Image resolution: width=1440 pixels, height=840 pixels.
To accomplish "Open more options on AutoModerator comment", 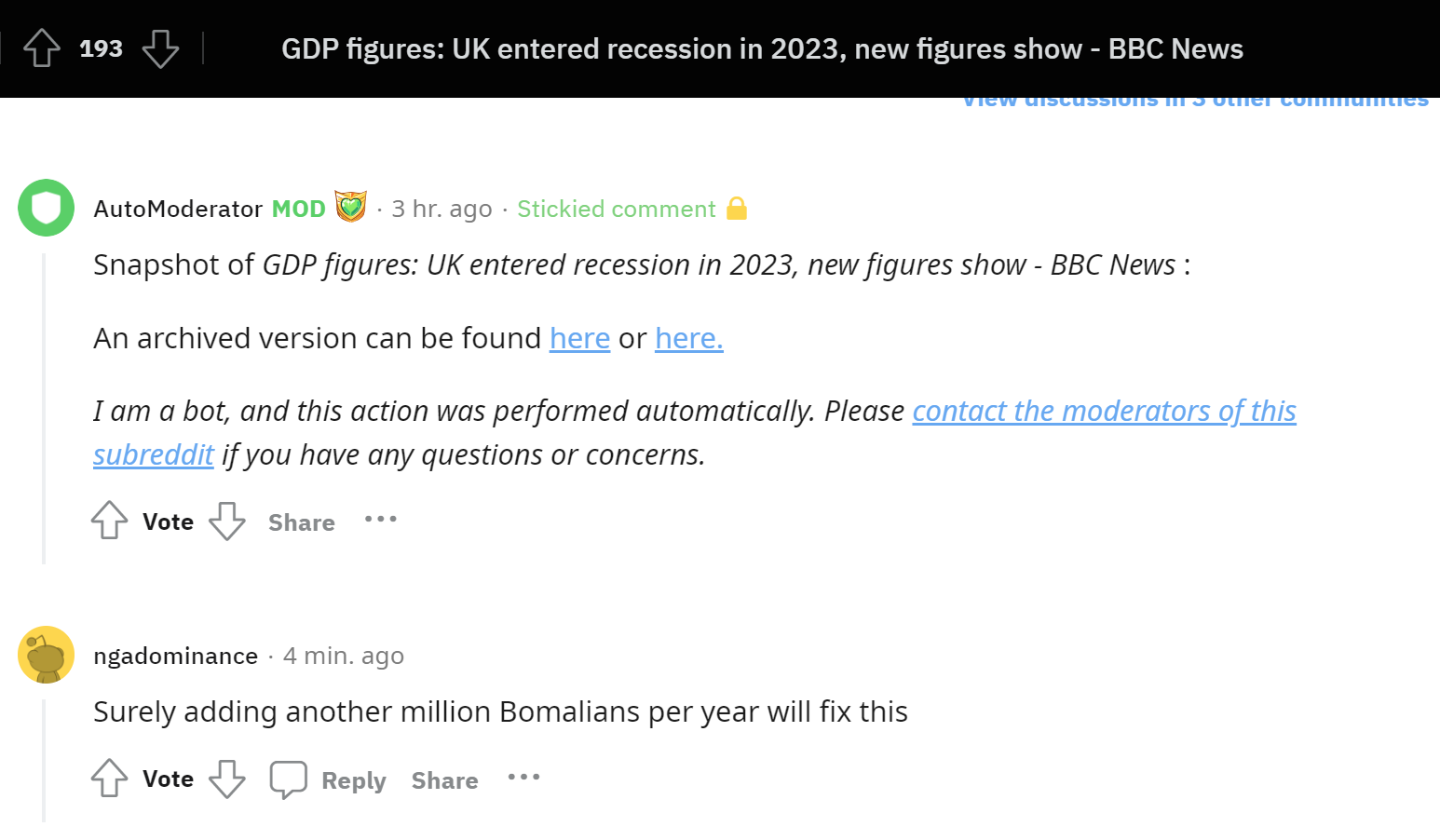I will click(381, 519).
